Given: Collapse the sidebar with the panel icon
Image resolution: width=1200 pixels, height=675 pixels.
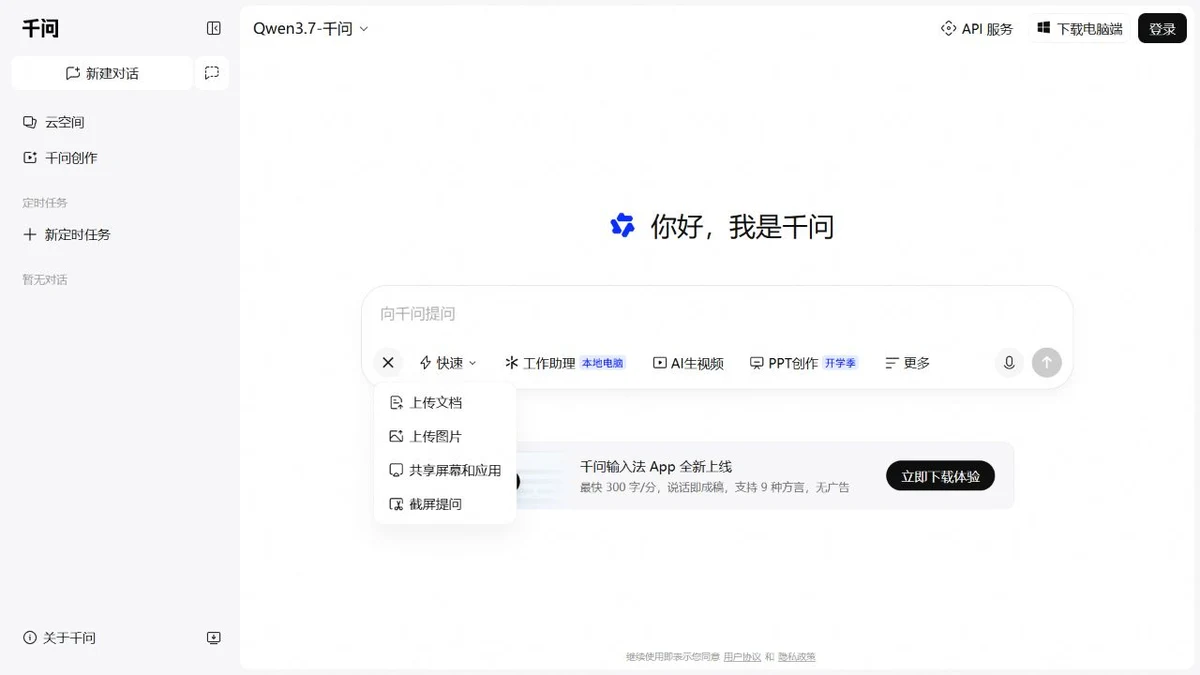Looking at the screenshot, I should click(x=213, y=29).
